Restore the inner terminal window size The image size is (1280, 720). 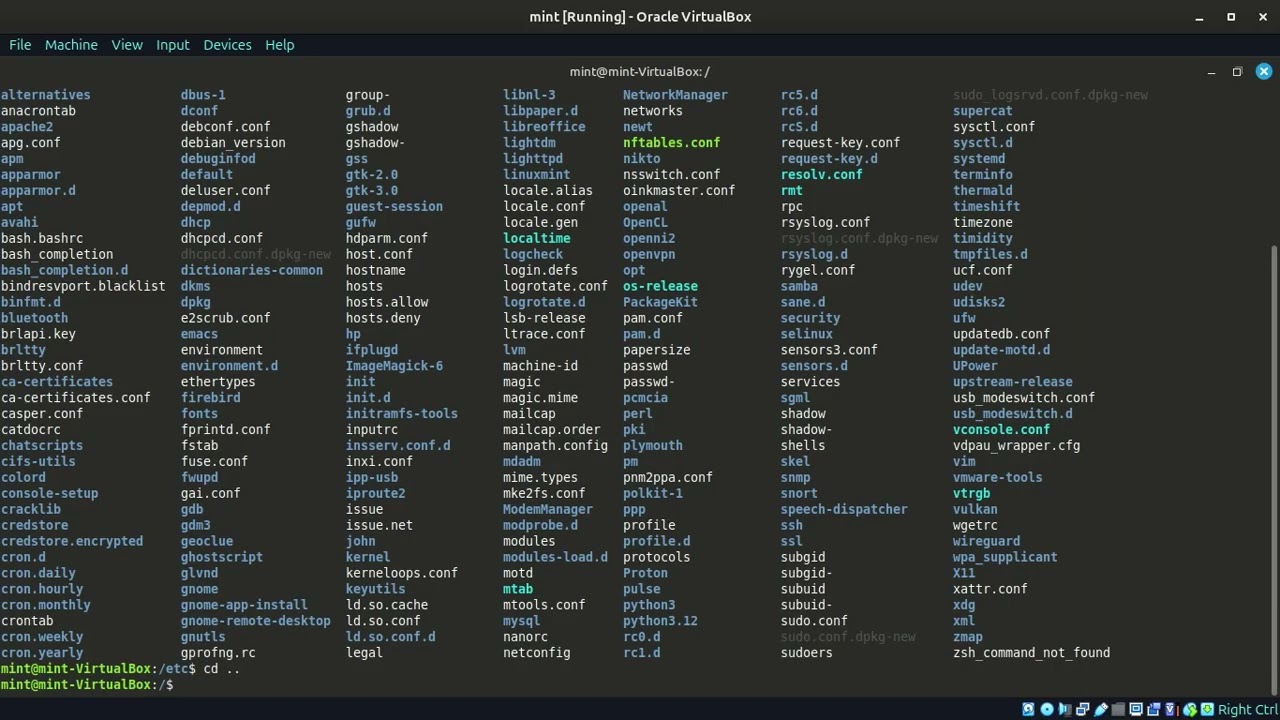coord(1237,72)
